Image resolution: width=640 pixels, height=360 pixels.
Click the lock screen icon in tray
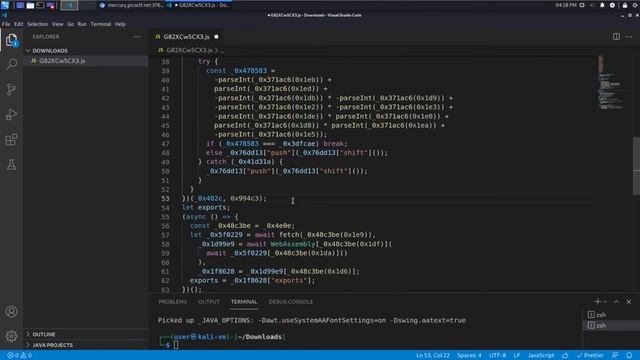[624, 5]
